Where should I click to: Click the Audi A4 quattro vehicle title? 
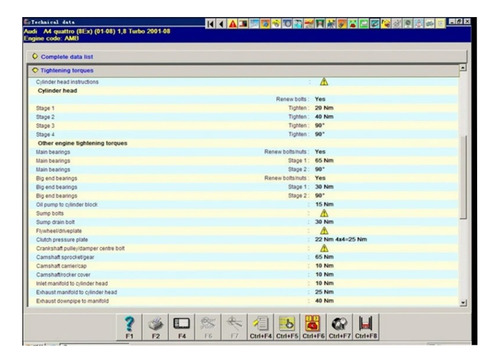coord(97,31)
